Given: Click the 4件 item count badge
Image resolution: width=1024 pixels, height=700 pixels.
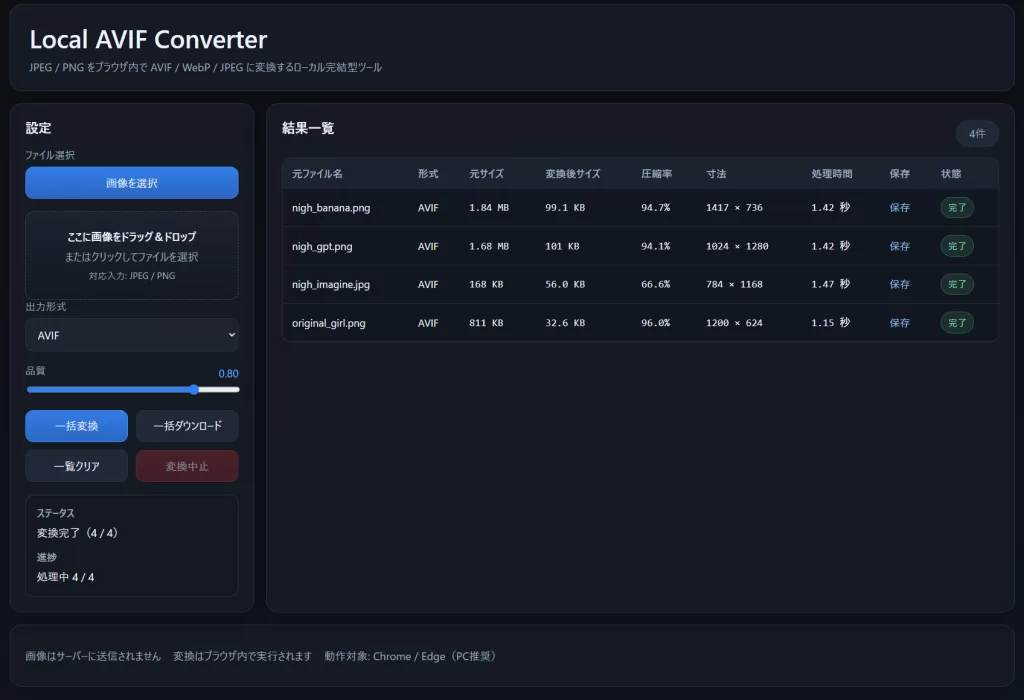Looking at the screenshot, I should pos(976,133).
